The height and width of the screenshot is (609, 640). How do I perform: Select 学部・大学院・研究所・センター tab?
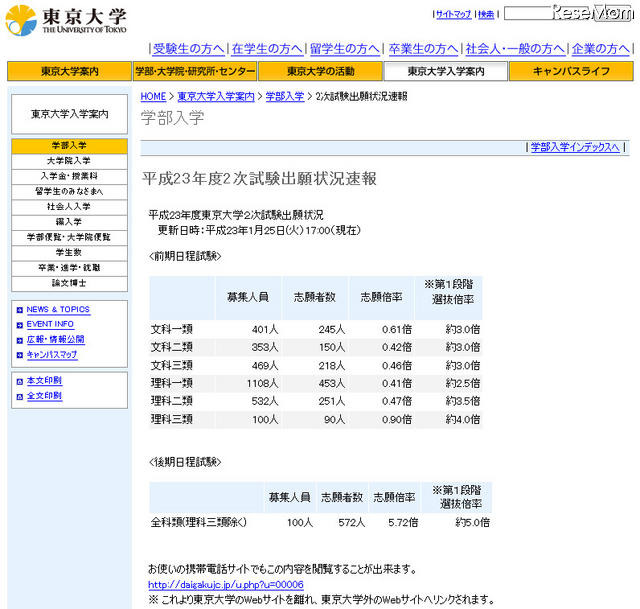click(195, 71)
